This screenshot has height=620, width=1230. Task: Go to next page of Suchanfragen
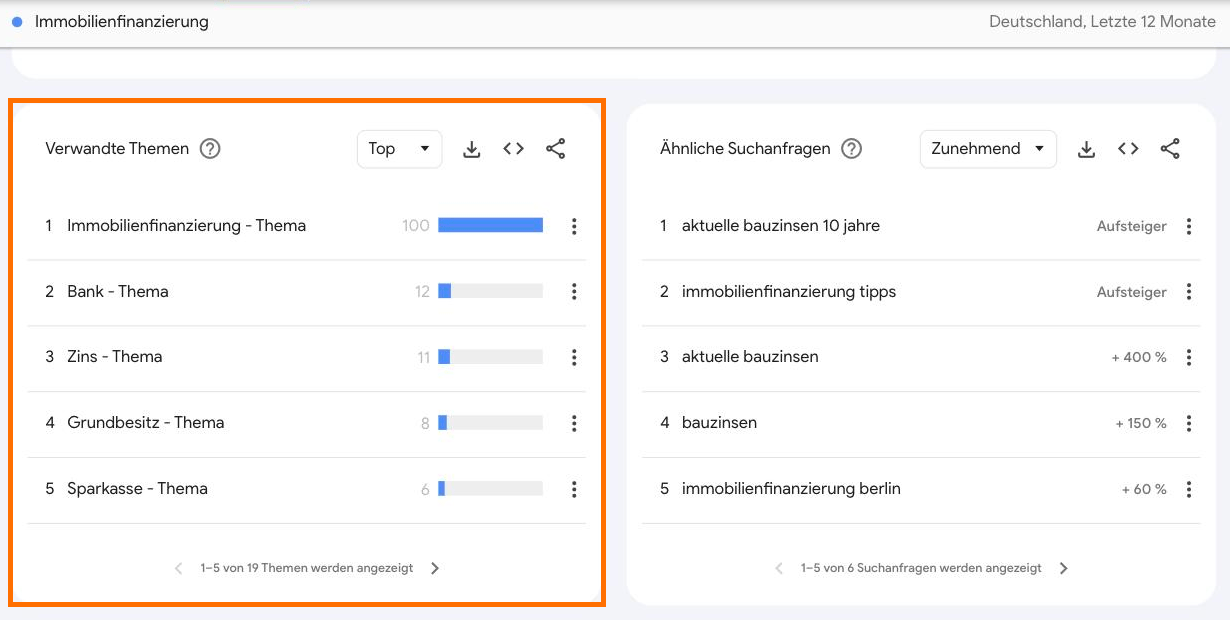pos(1064,568)
